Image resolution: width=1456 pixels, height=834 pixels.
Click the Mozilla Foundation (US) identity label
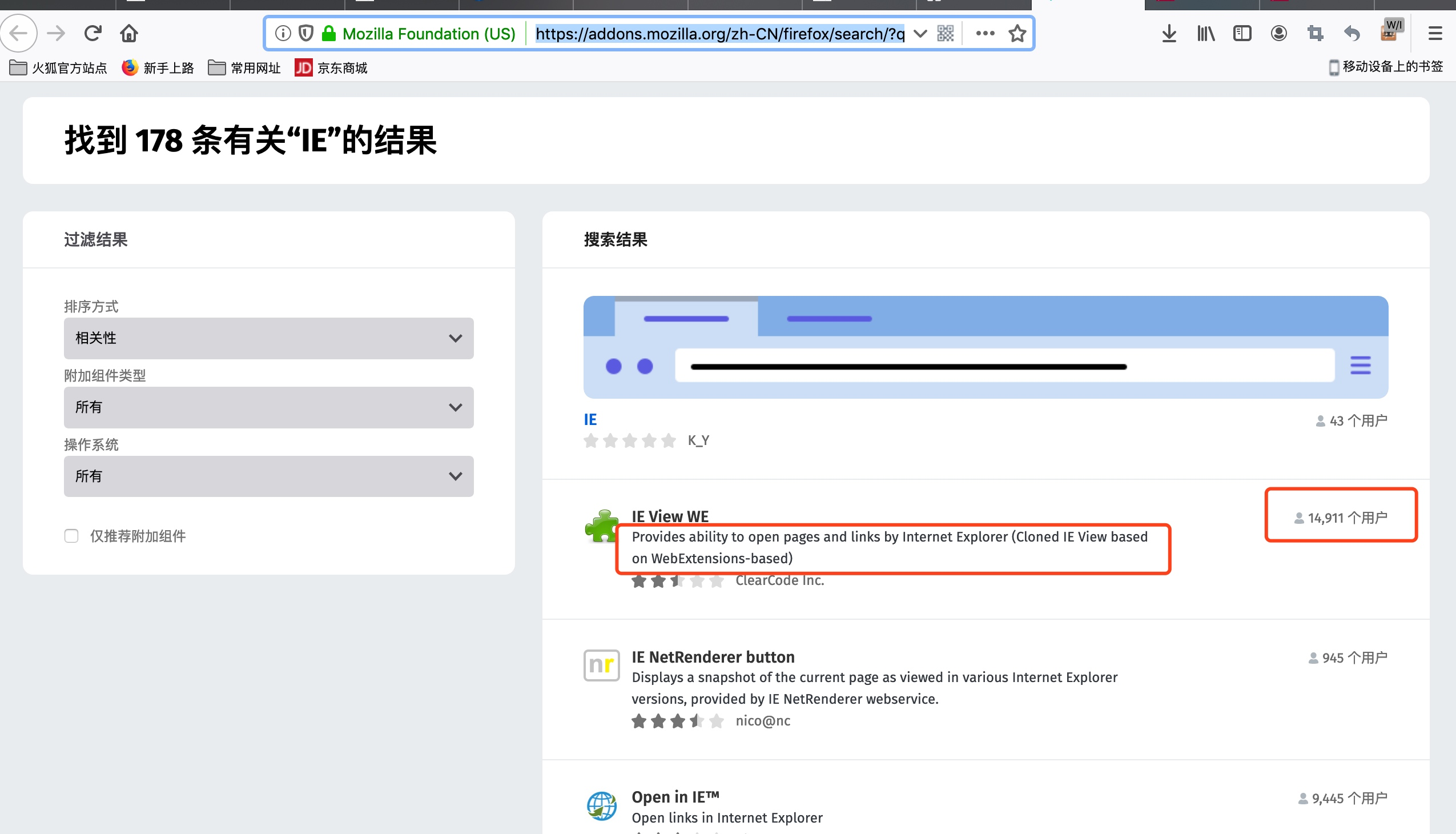click(x=429, y=33)
